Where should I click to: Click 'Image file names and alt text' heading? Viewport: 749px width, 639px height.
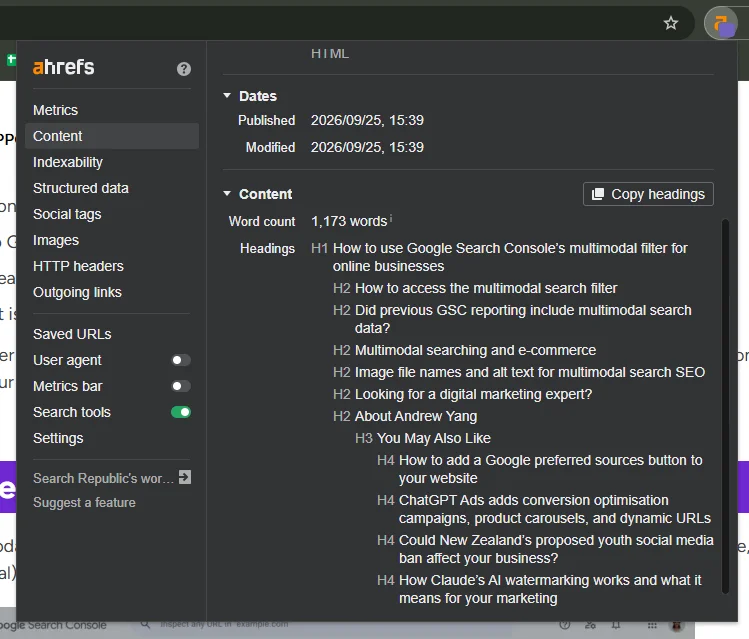(530, 372)
